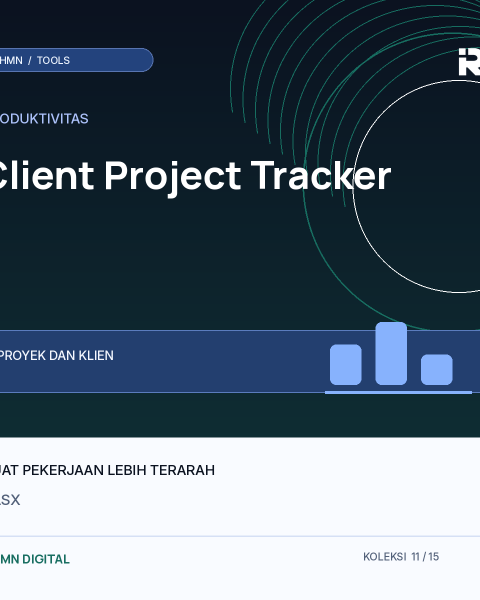Click the MN DIGITAL footer label
Screen dimensions: 480x600
[35, 559]
